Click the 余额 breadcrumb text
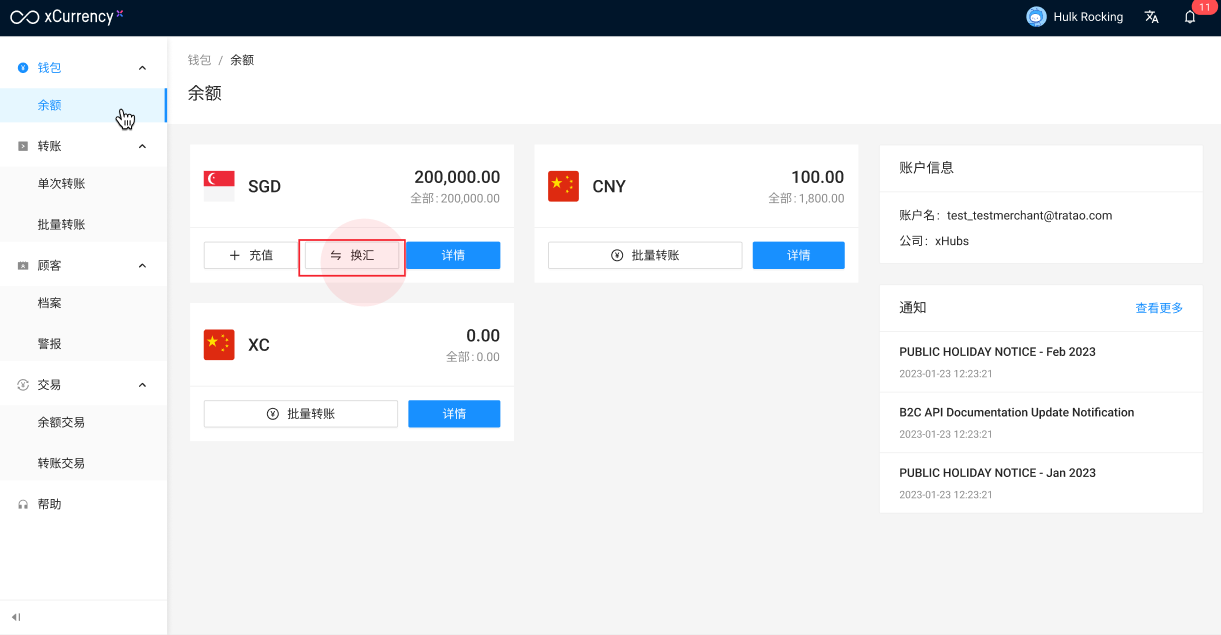Viewport: 1221px width, 635px height. point(242,60)
